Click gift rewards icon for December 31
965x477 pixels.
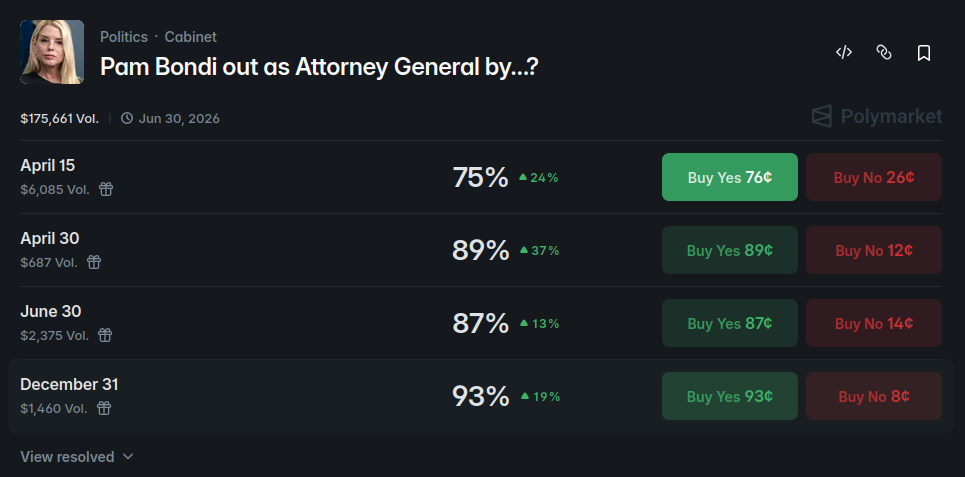click(104, 408)
